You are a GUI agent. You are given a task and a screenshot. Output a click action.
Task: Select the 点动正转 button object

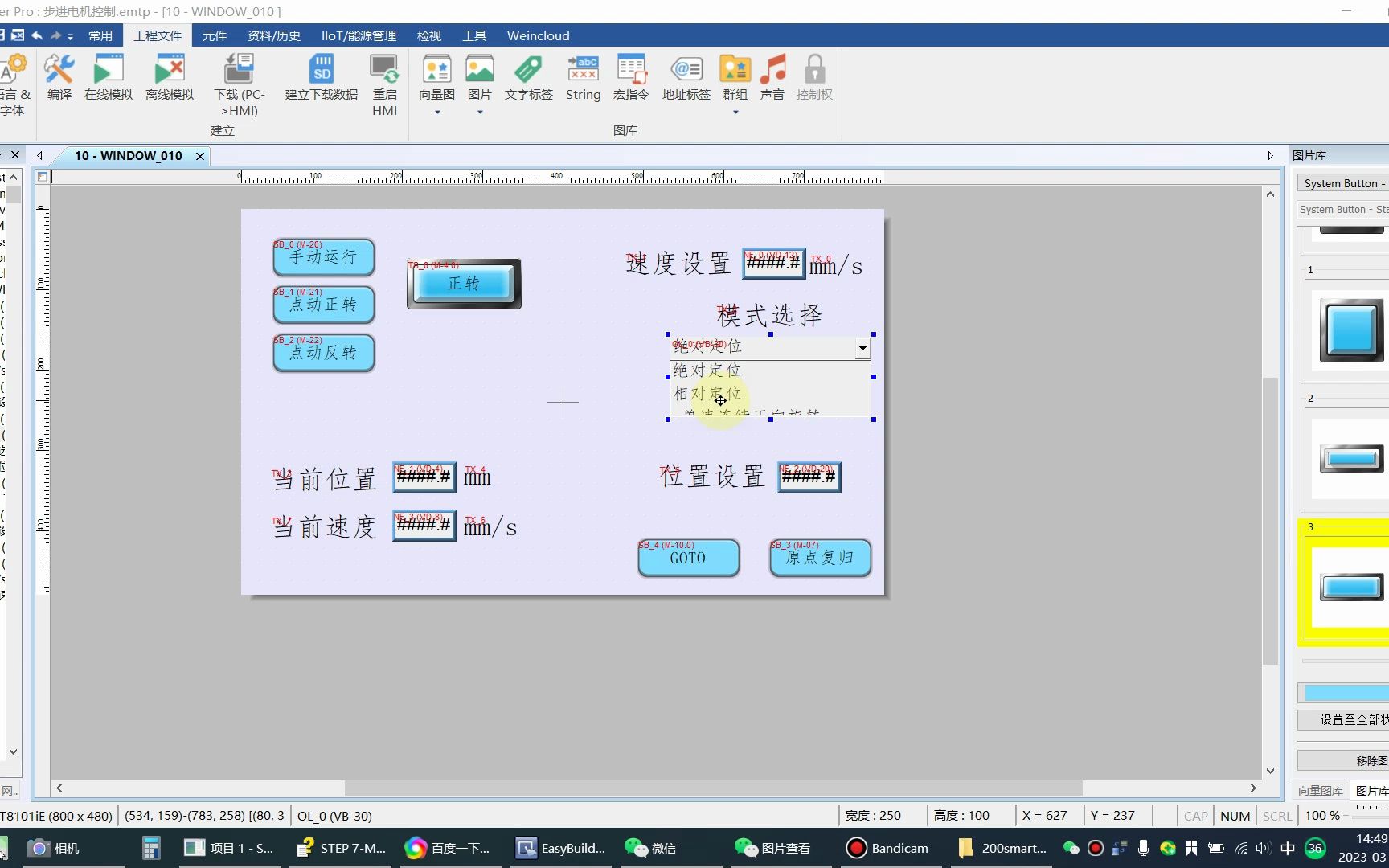coord(324,305)
